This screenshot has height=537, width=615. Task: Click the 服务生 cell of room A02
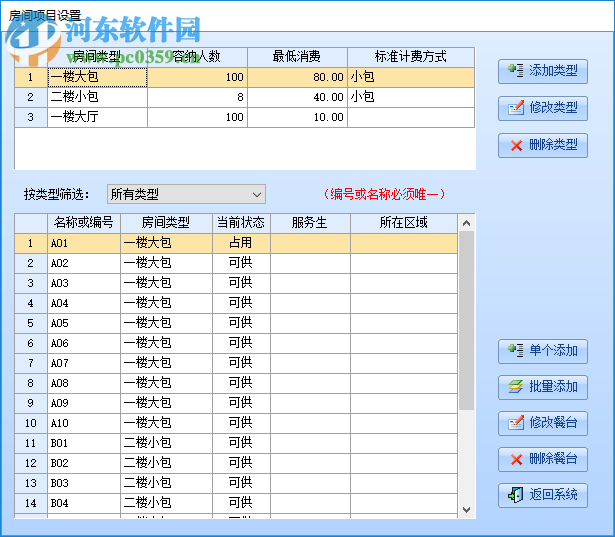tap(310, 263)
